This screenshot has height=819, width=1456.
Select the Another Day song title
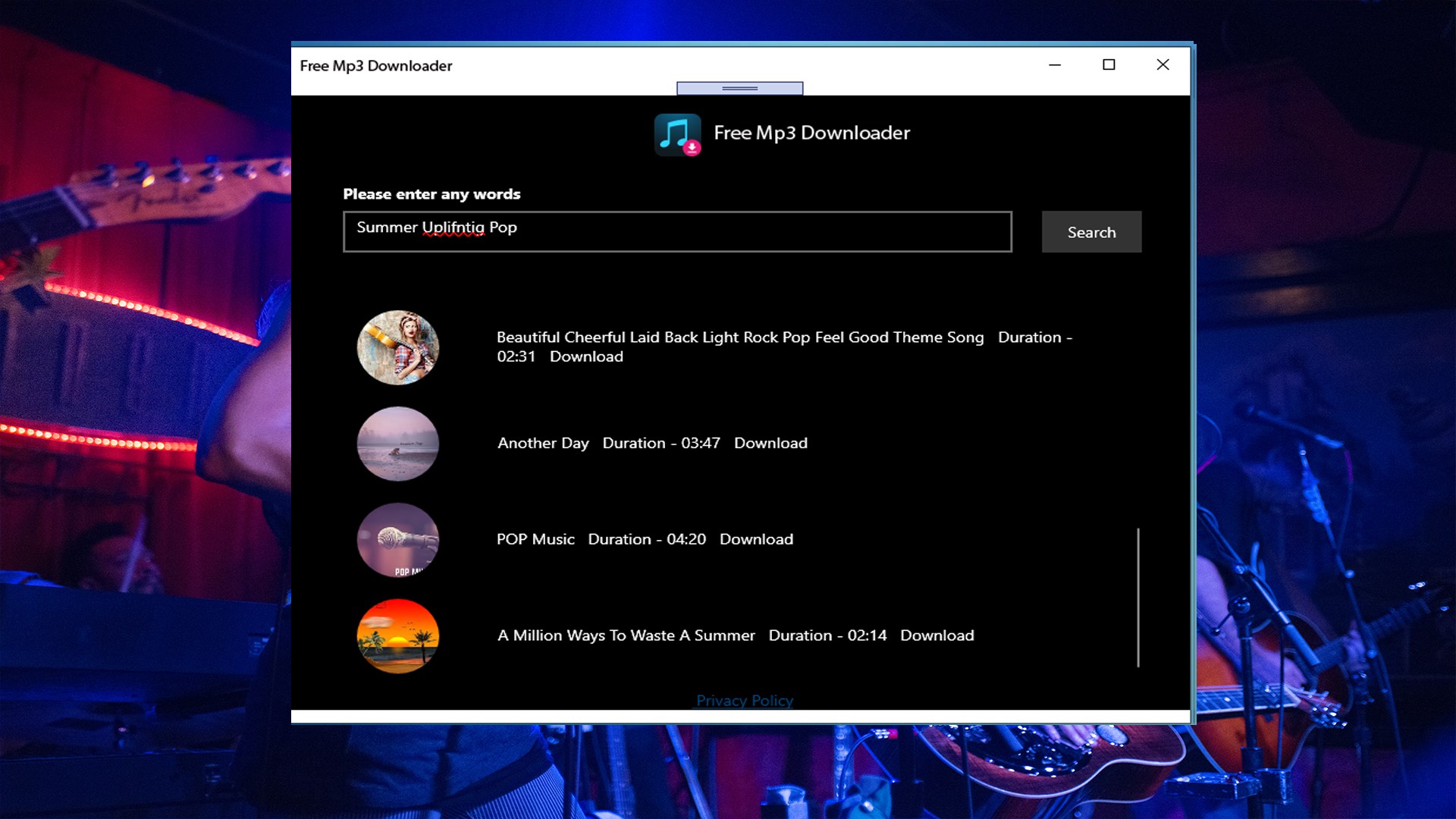[x=542, y=444]
